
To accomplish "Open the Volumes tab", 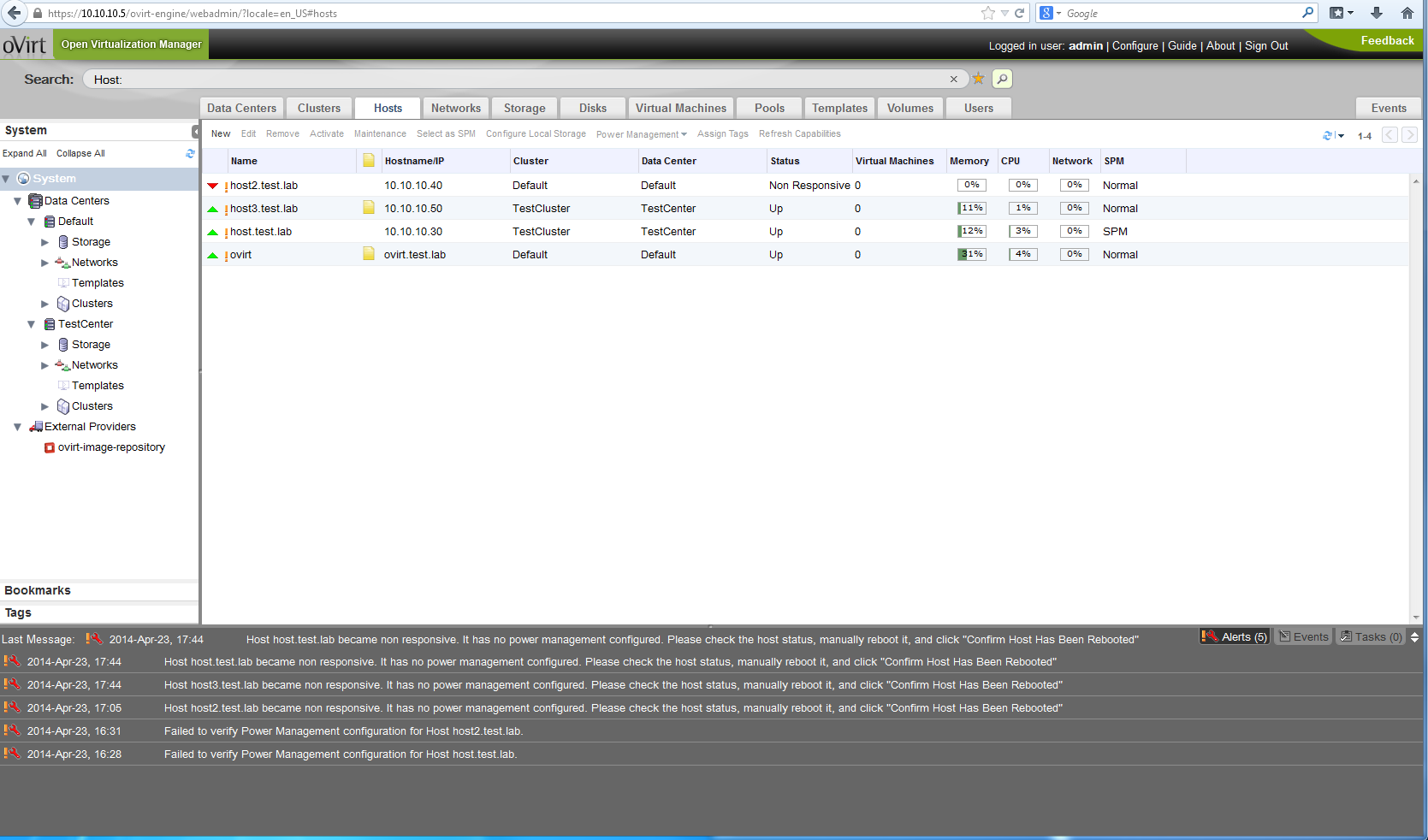I will (910, 108).
